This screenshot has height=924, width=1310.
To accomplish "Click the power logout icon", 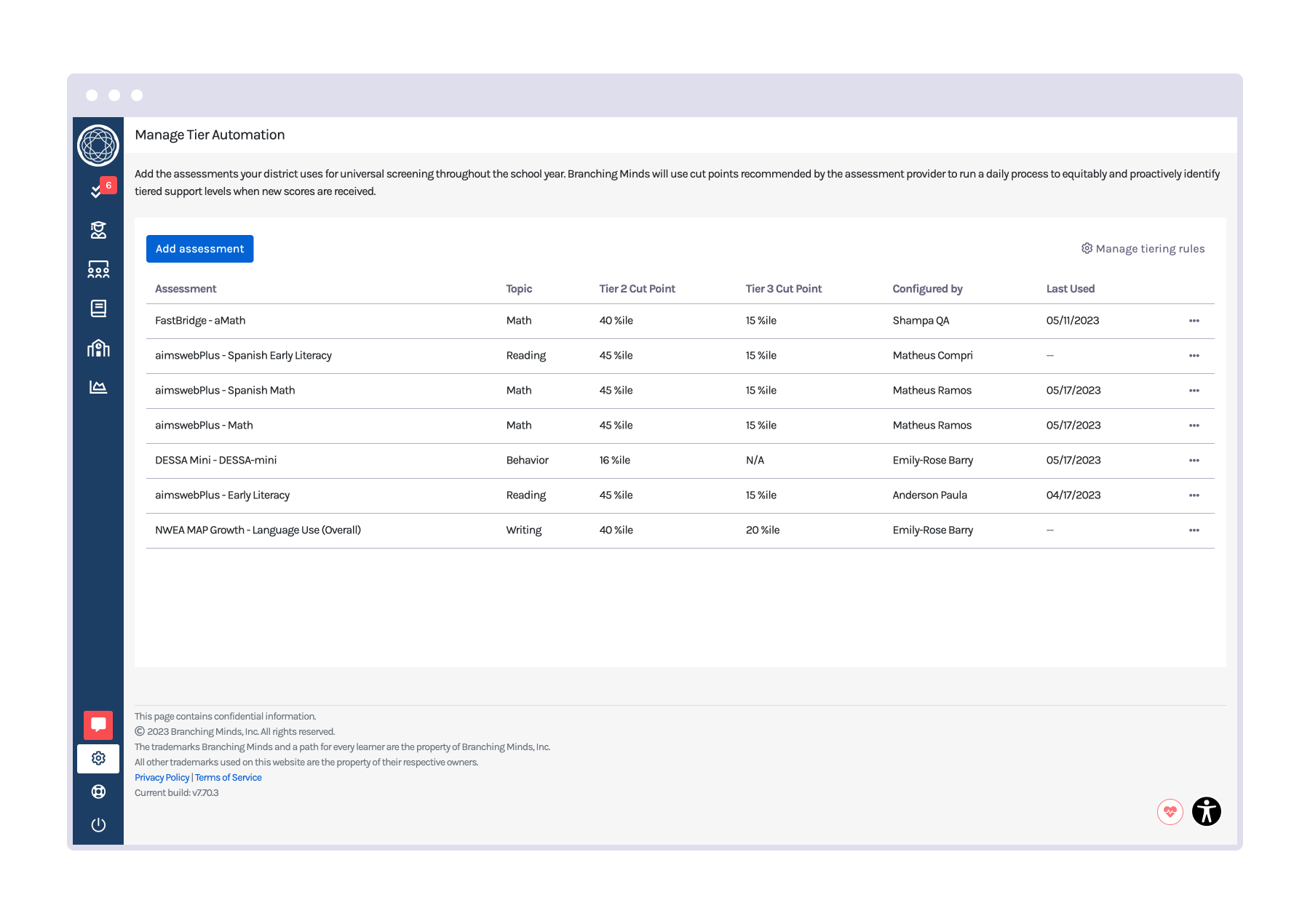I will [x=98, y=825].
